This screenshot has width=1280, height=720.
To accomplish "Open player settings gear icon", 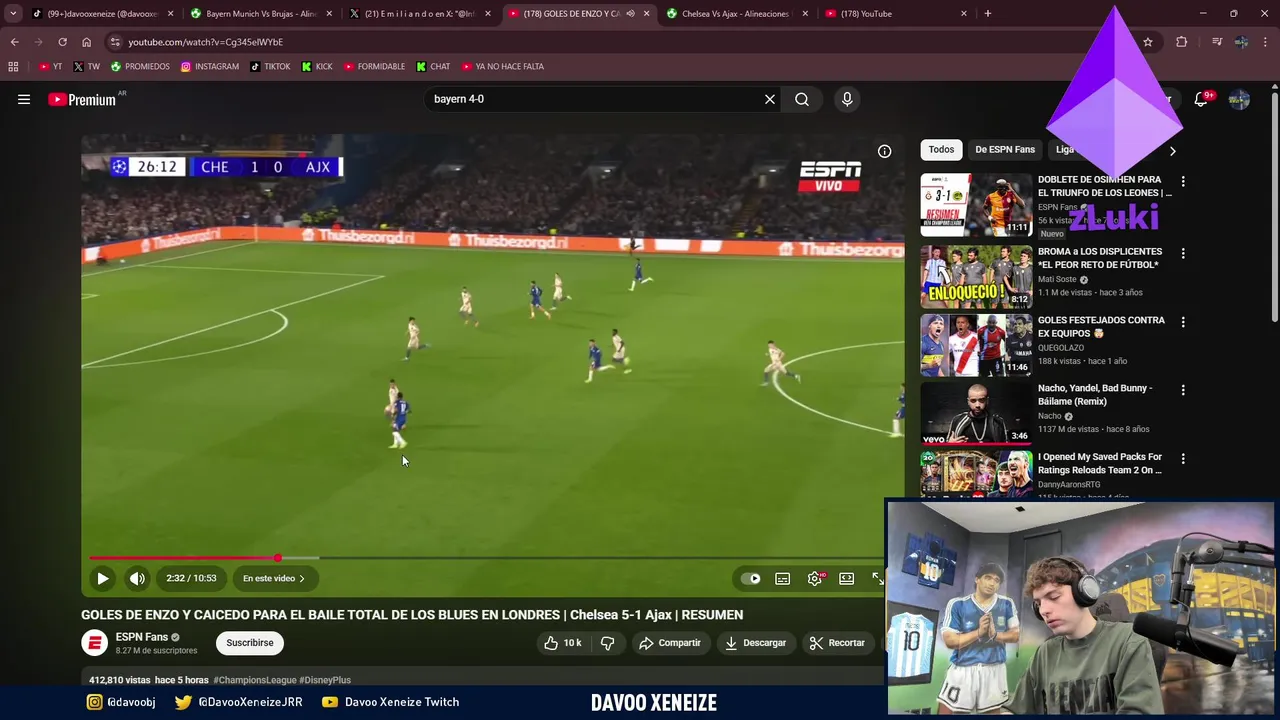I will coord(815,578).
